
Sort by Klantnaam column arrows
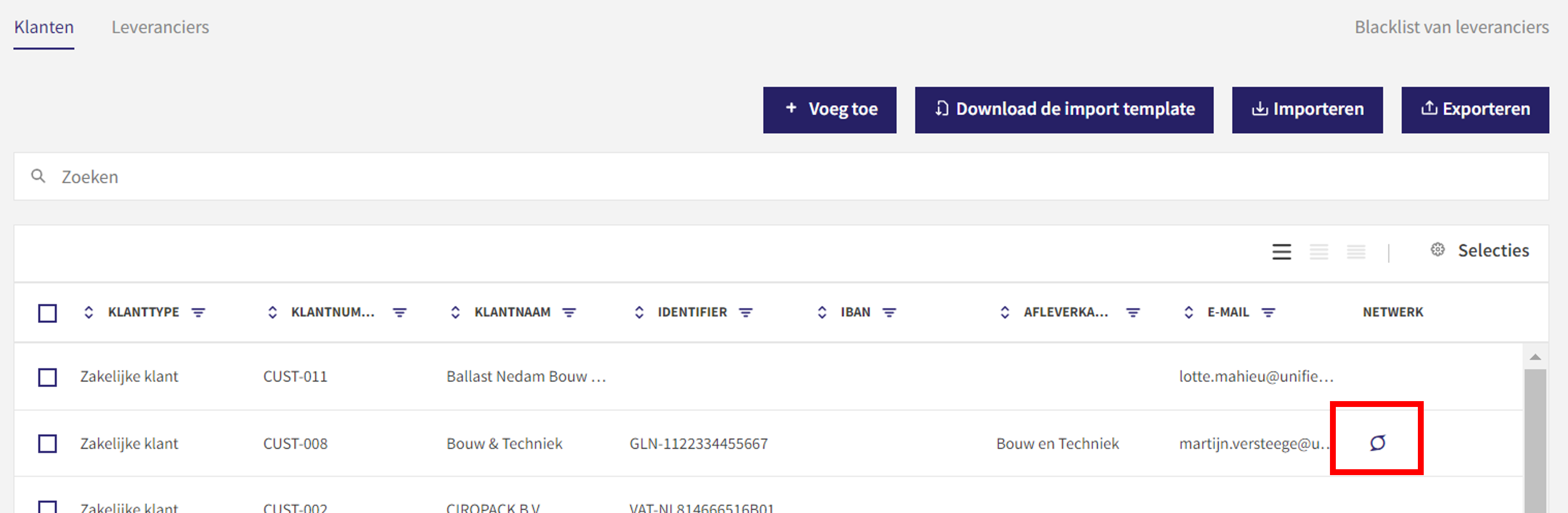click(x=455, y=313)
